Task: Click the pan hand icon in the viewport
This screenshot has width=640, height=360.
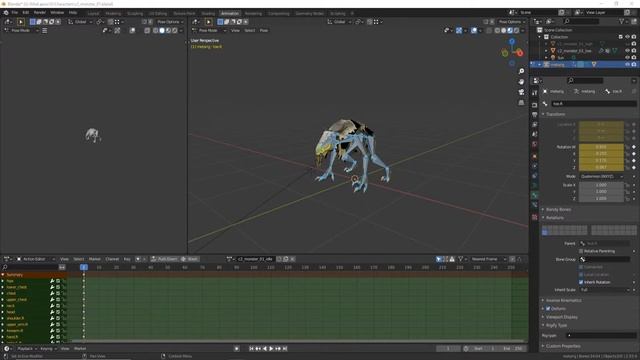Action: pos(521,82)
